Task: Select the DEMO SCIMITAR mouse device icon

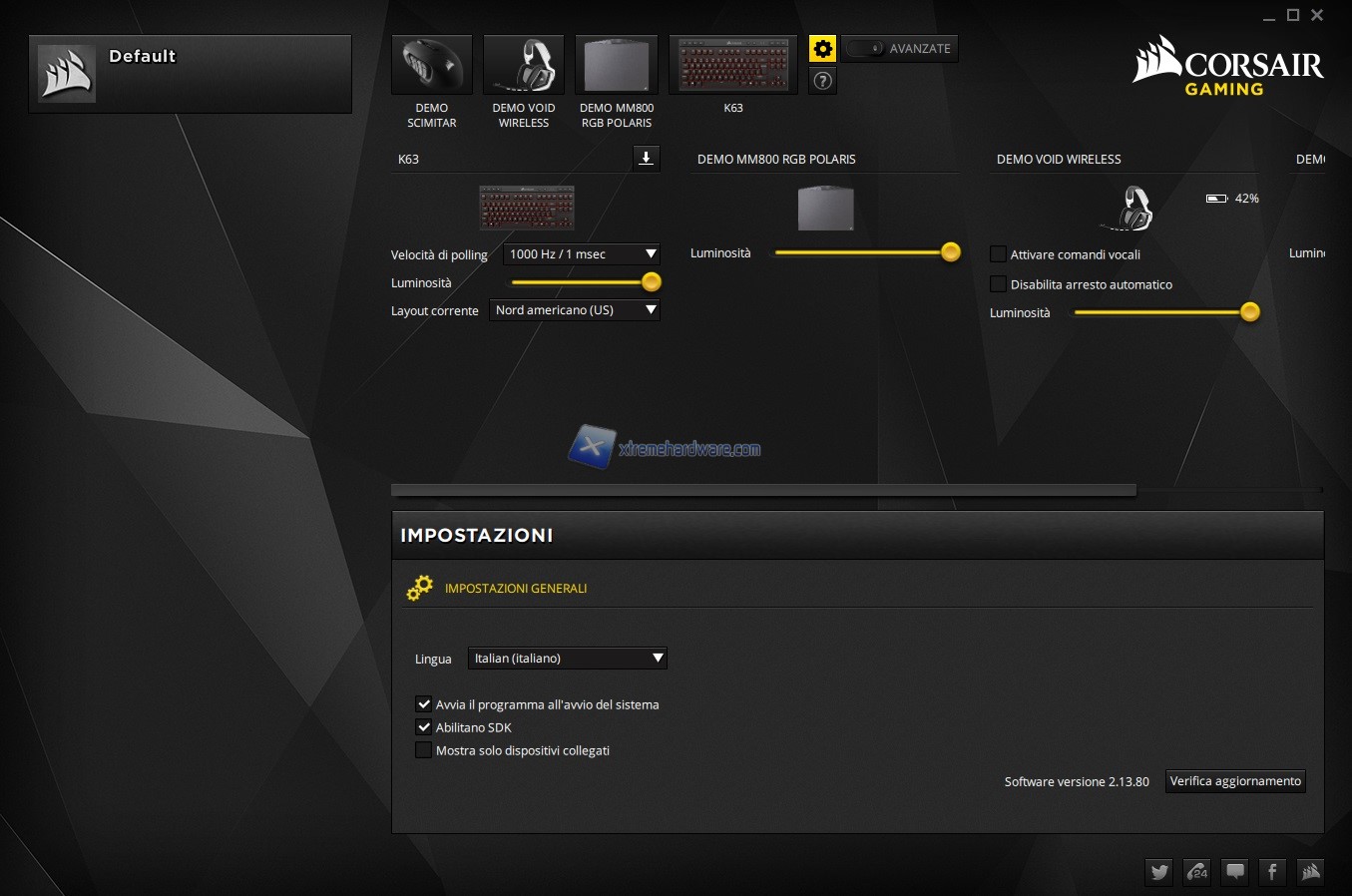Action: [431, 66]
